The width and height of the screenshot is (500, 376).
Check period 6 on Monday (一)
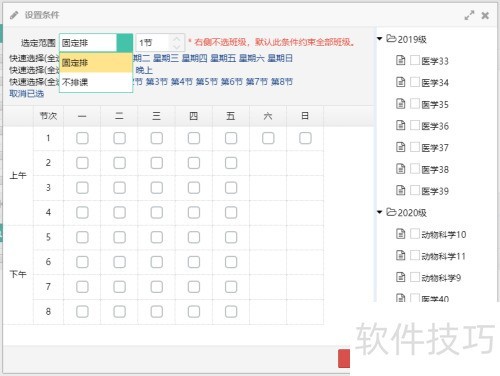[82, 262]
